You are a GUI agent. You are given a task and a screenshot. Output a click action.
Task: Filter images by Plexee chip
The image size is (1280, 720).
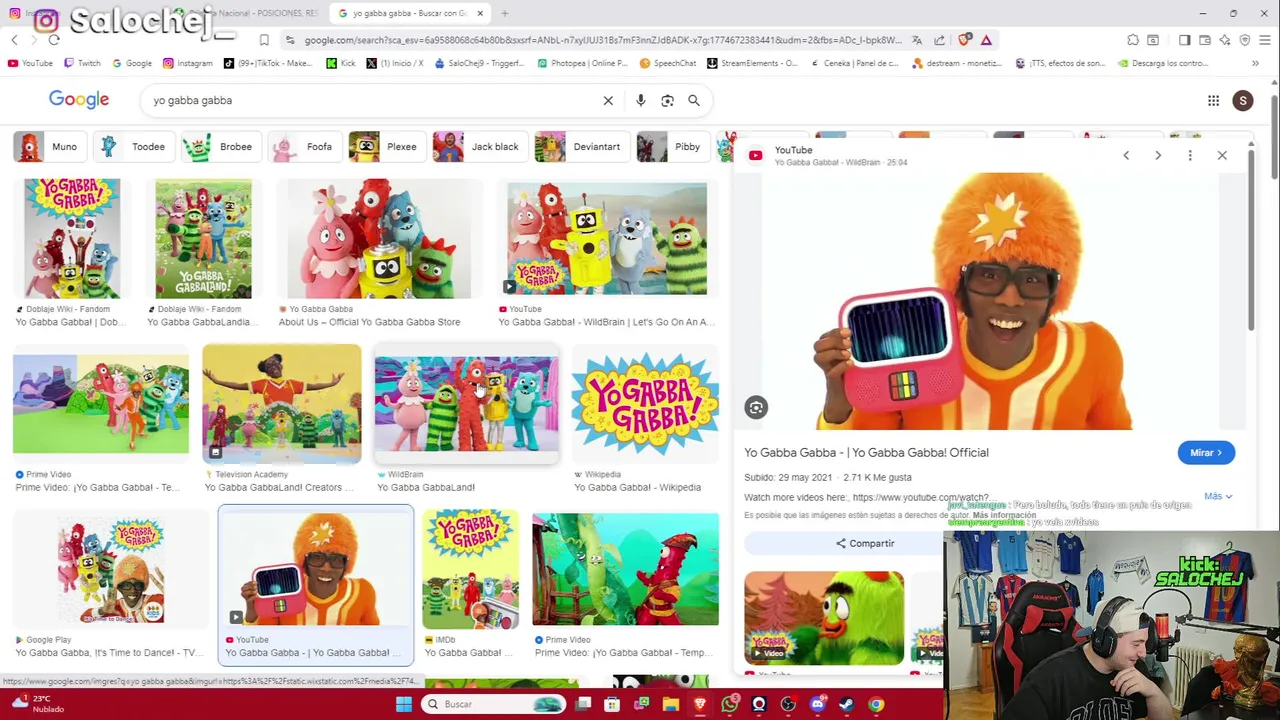coord(385,147)
